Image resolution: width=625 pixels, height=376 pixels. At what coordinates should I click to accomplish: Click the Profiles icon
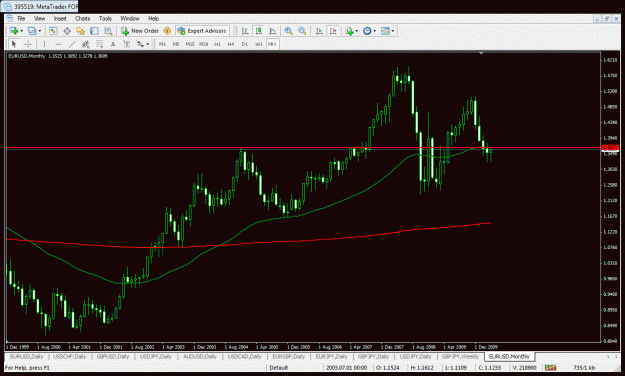click(32, 31)
